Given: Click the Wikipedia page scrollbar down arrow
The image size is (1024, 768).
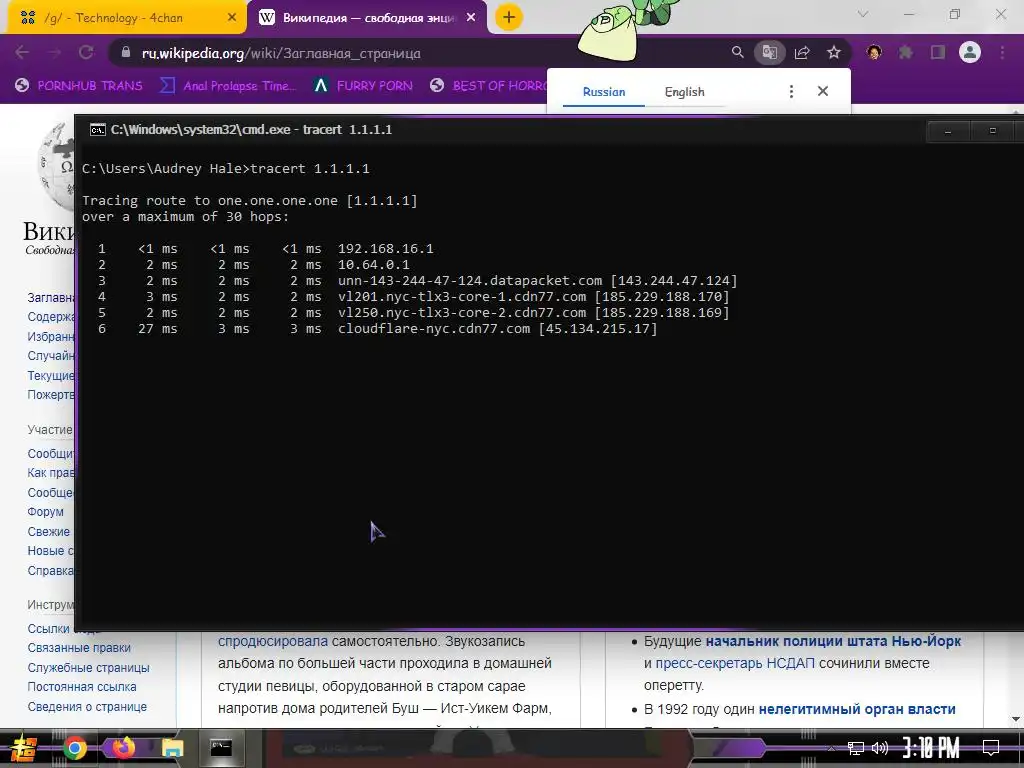Looking at the screenshot, I should click(1016, 720).
